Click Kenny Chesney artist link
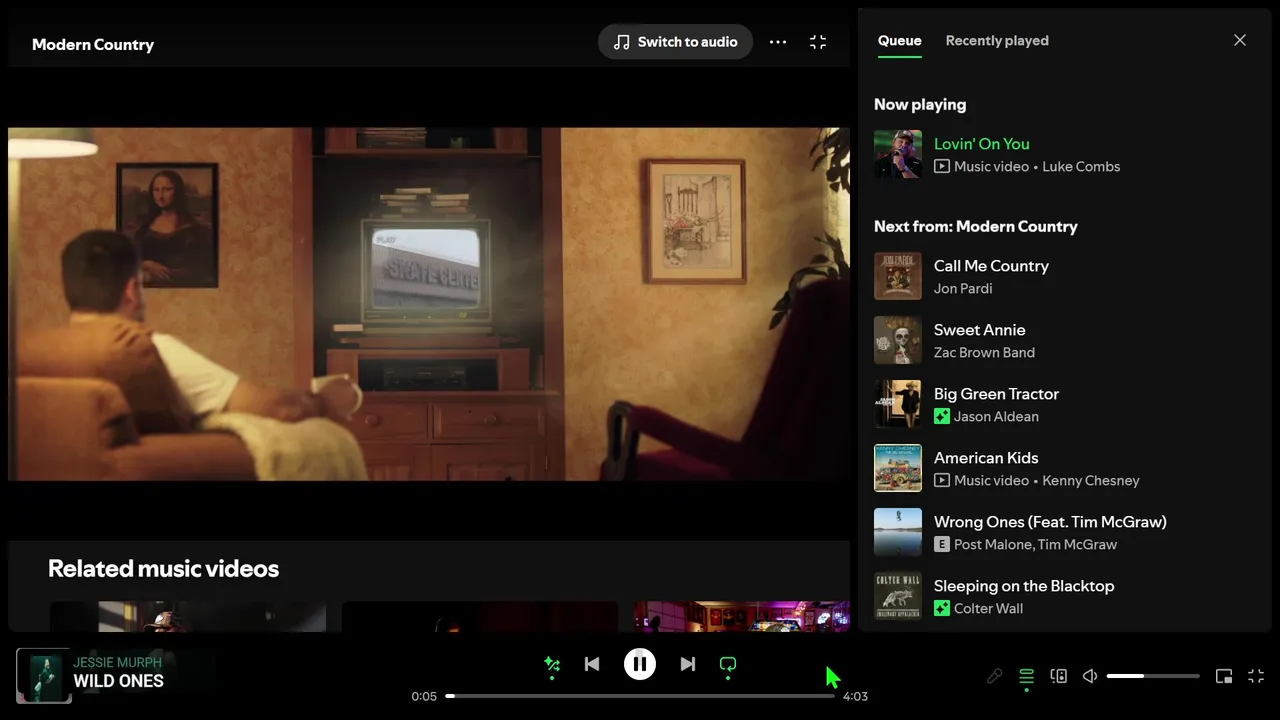The width and height of the screenshot is (1280, 720). (1091, 481)
